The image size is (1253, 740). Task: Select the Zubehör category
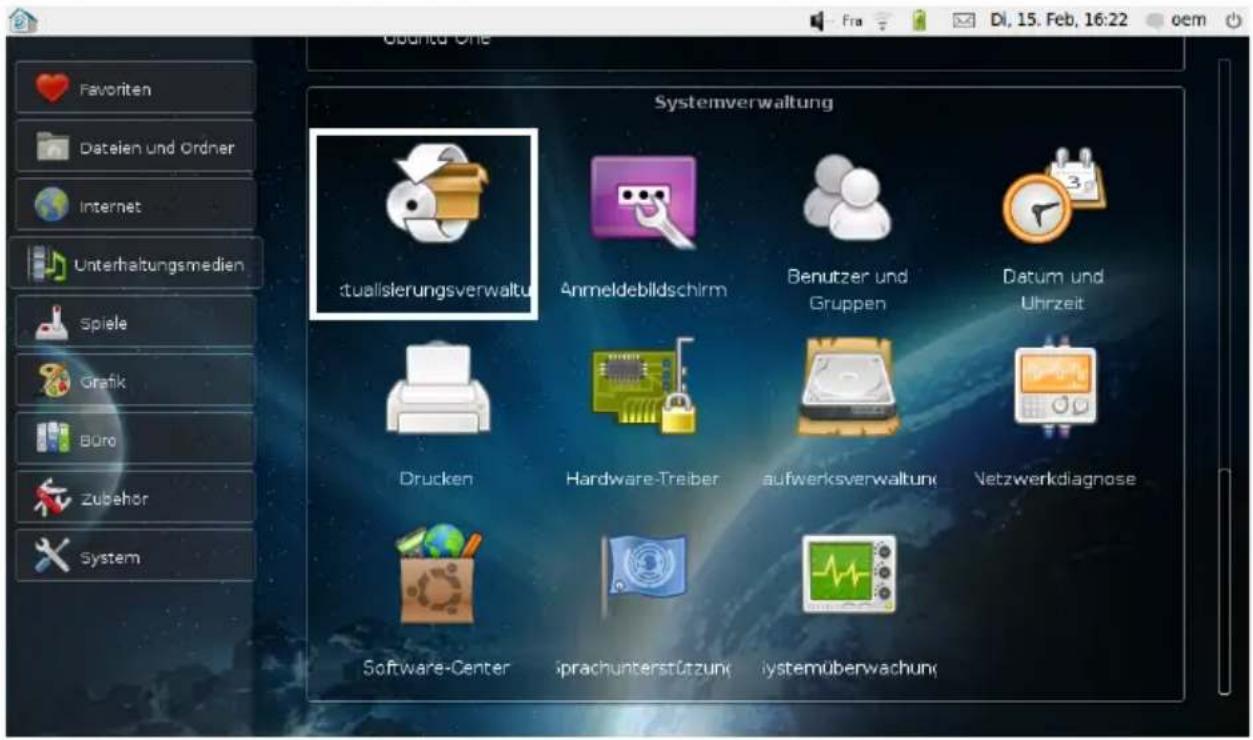click(x=135, y=498)
